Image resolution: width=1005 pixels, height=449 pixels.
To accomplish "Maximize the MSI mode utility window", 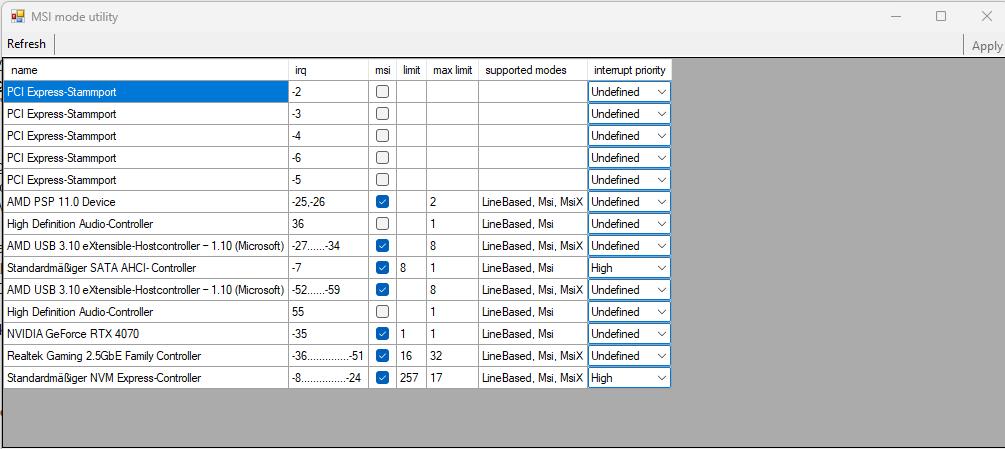I will click(x=940, y=17).
